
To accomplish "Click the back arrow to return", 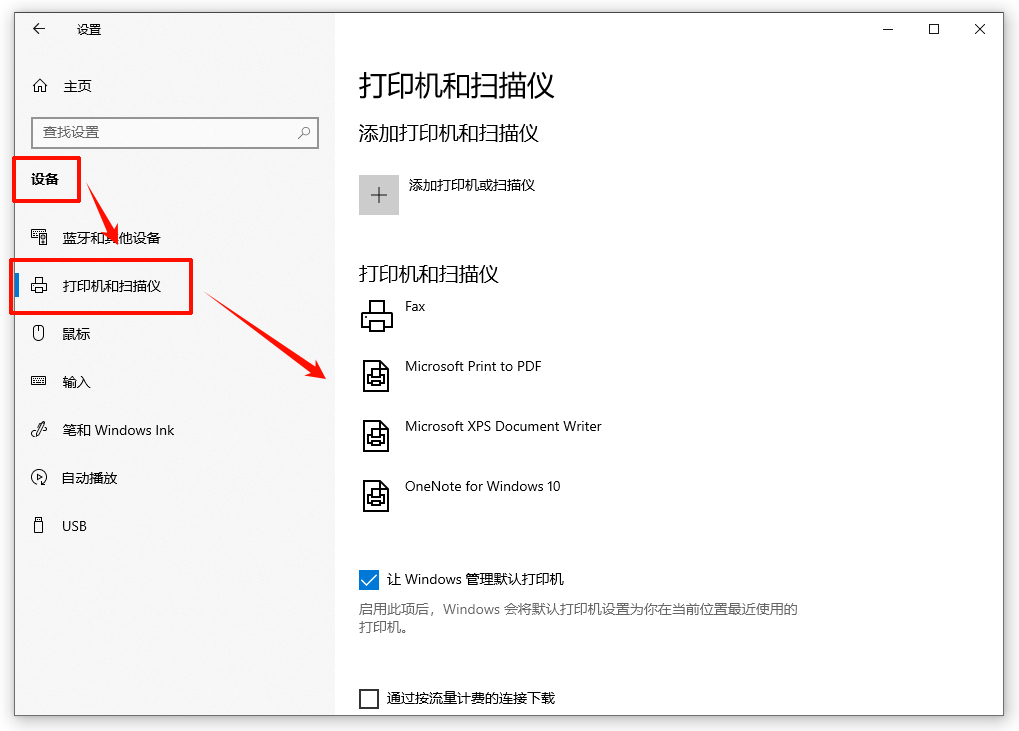I will click(x=37, y=29).
